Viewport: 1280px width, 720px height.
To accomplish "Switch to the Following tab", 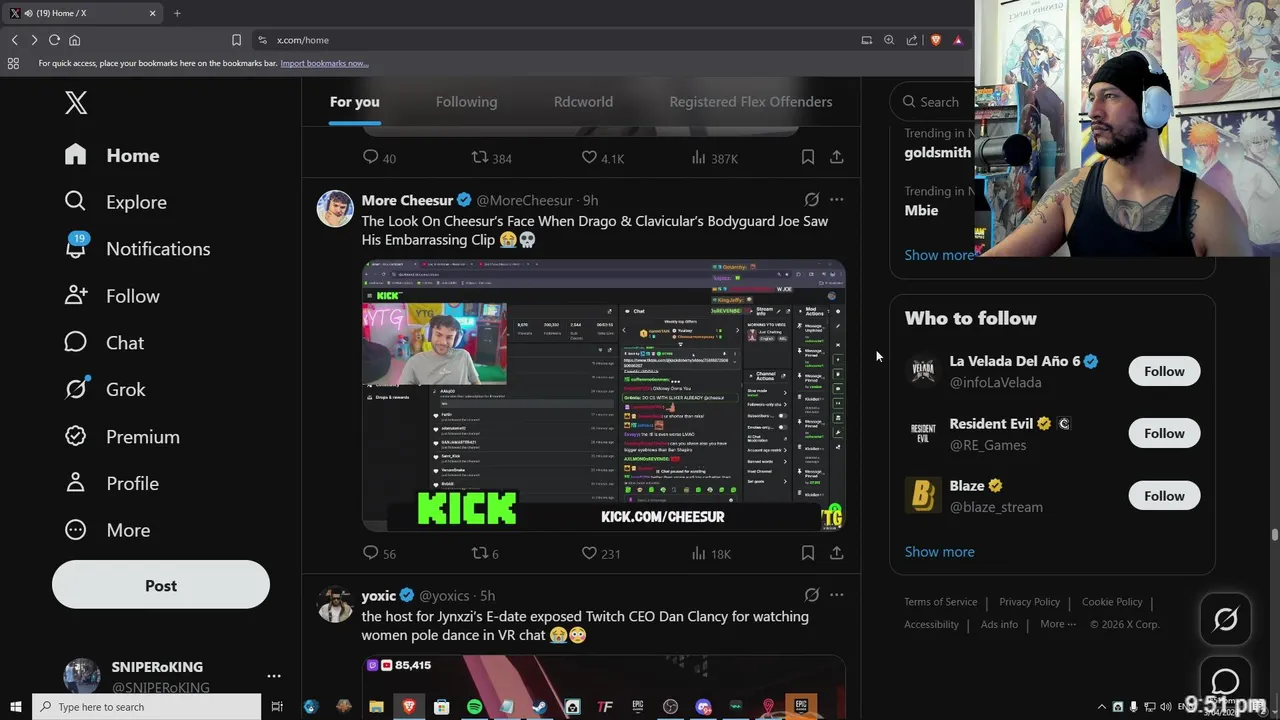I will (466, 102).
